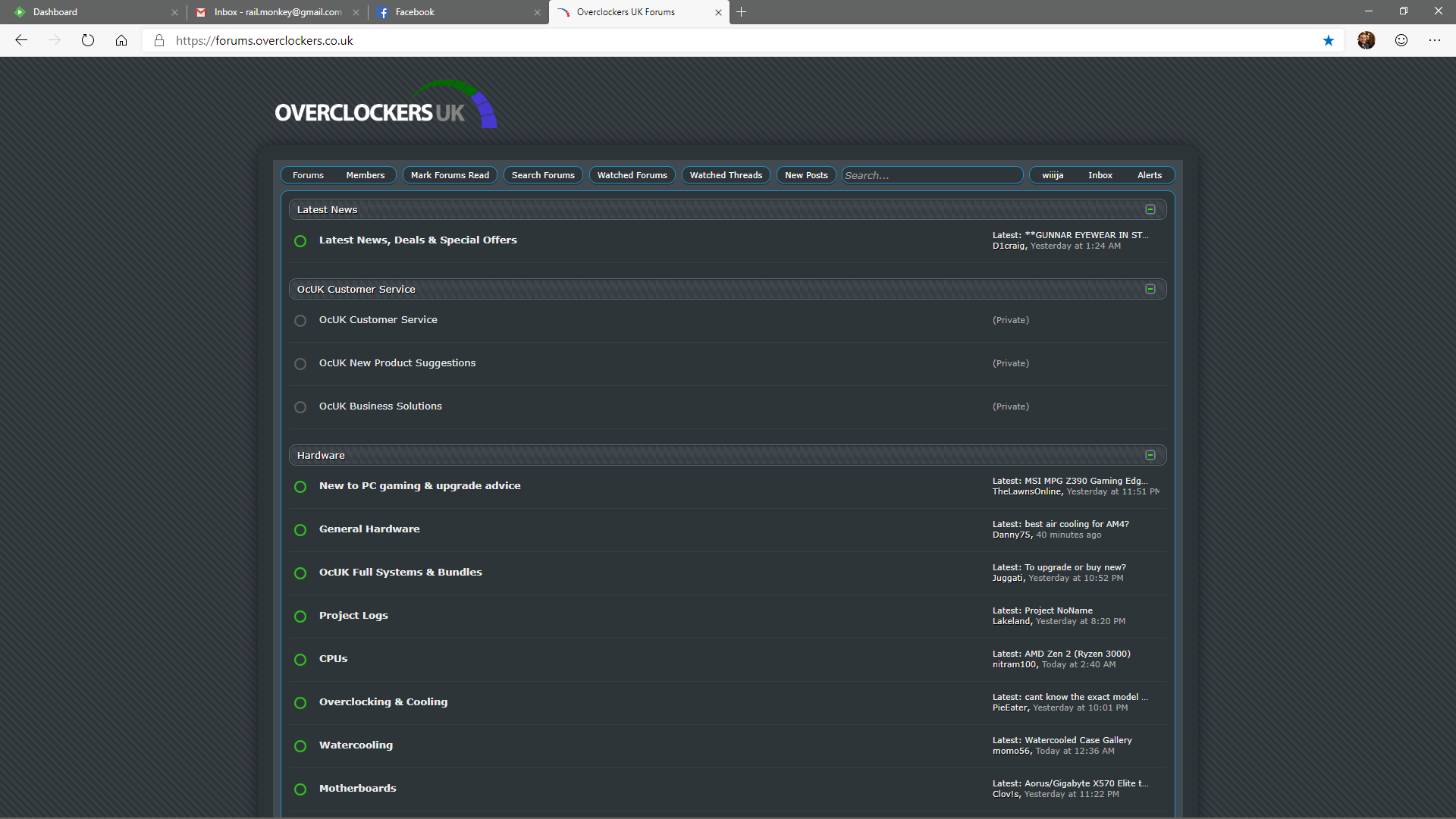1456x819 pixels.
Task: Open Overclocking & Cooling forum
Action: (x=383, y=701)
